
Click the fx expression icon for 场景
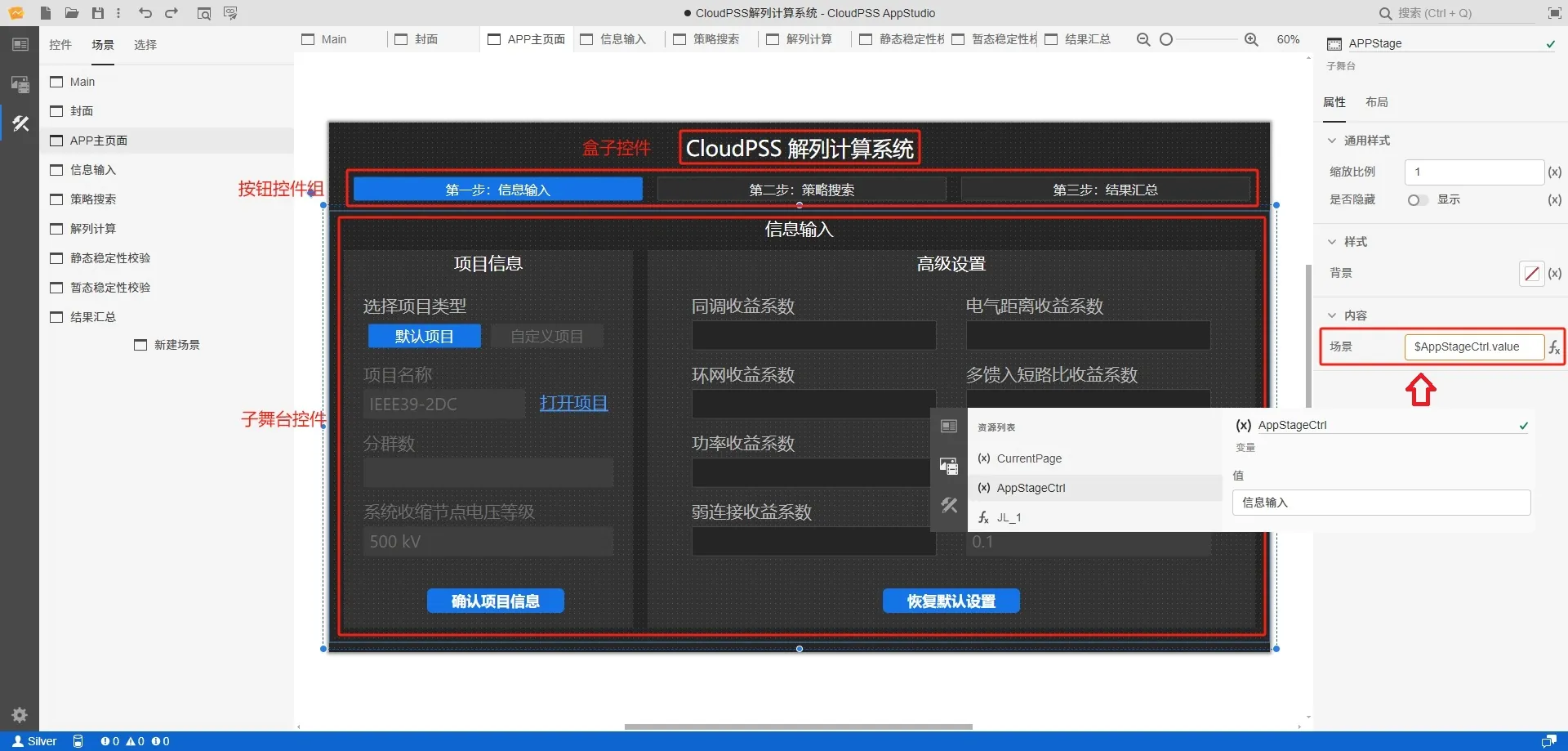pos(1554,347)
